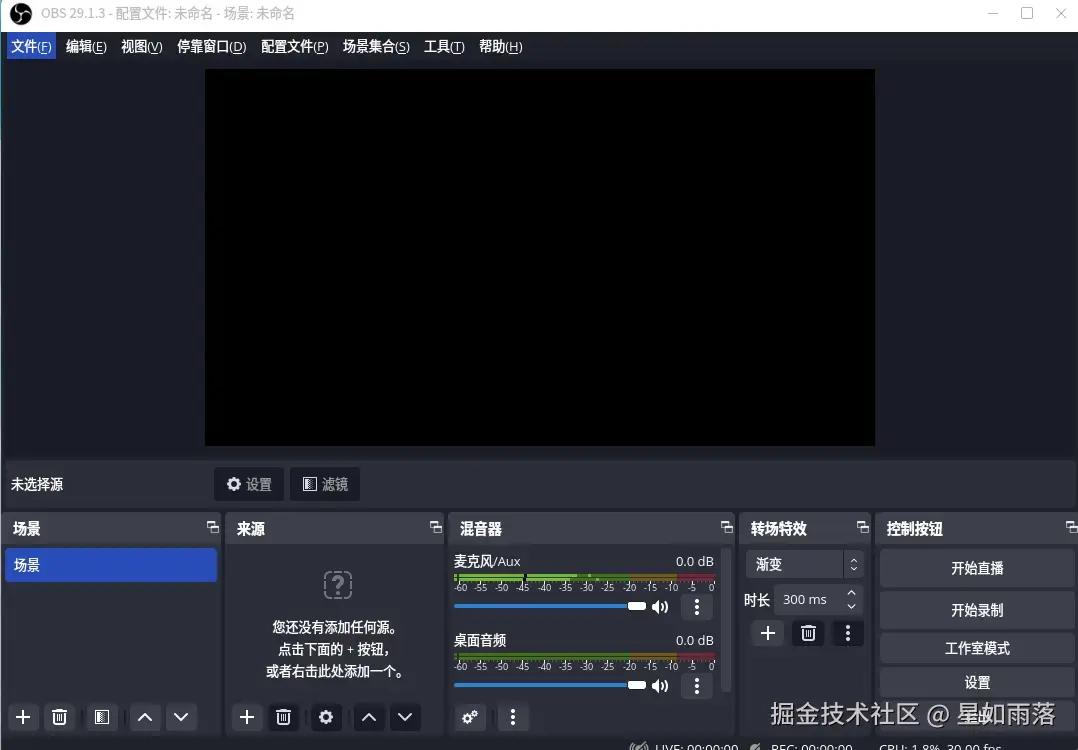The image size is (1078, 750).
Task: Click 开始录制 to start recording
Action: click(x=976, y=609)
